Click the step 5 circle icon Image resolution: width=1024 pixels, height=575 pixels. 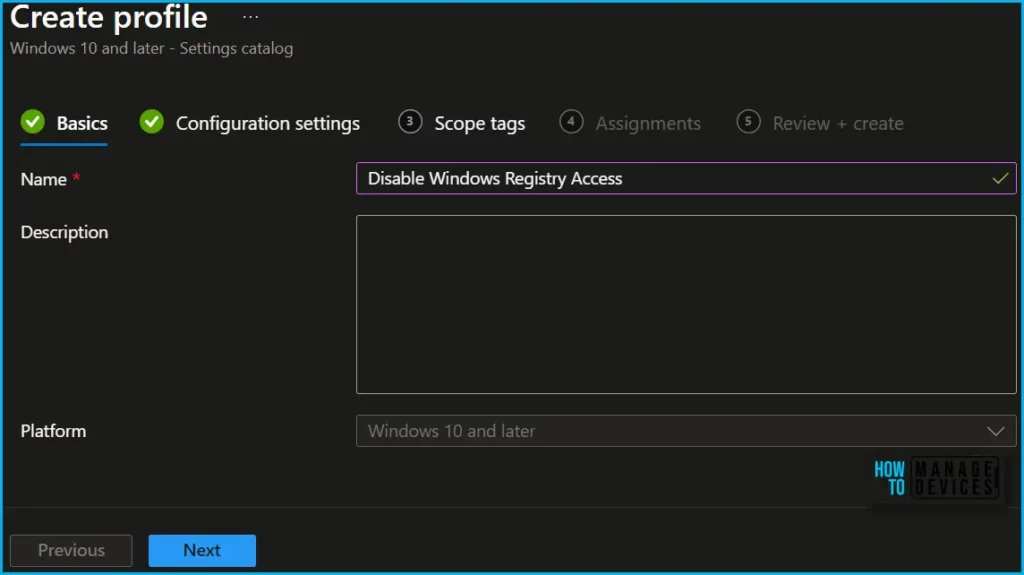[748, 122]
